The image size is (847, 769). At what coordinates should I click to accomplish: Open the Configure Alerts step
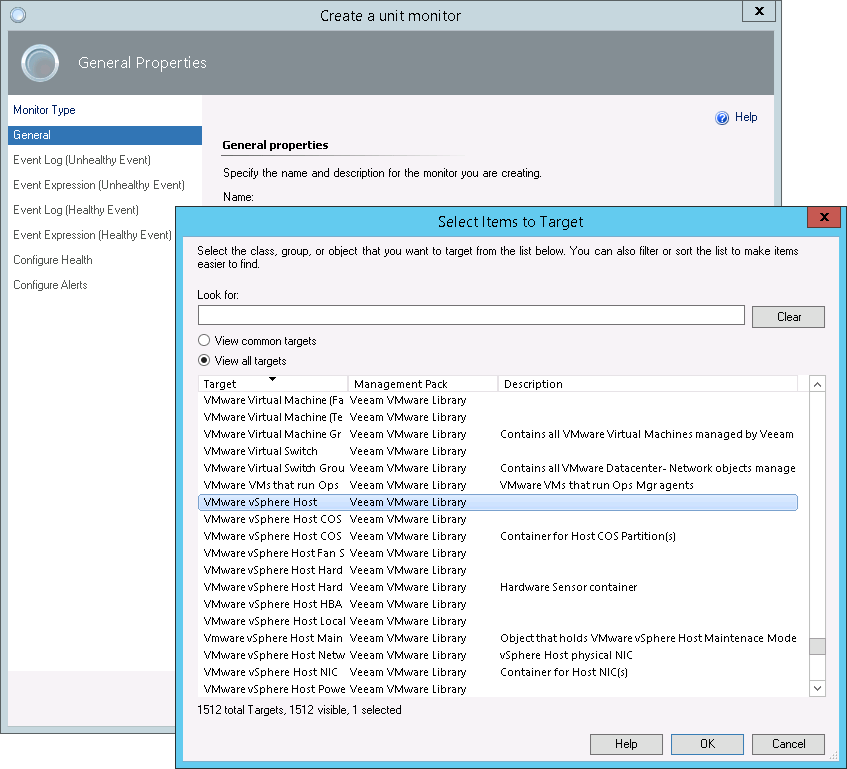pos(50,285)
